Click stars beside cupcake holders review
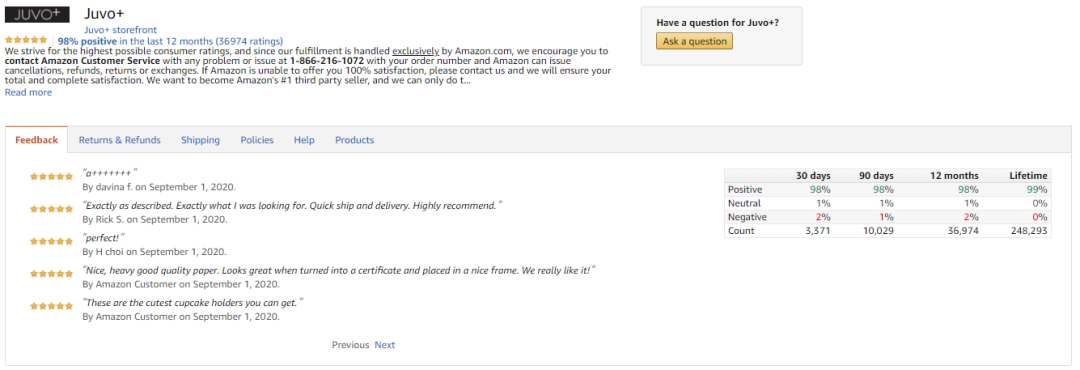The width and height of the screenshot is (1080, 370). [51, 306]
